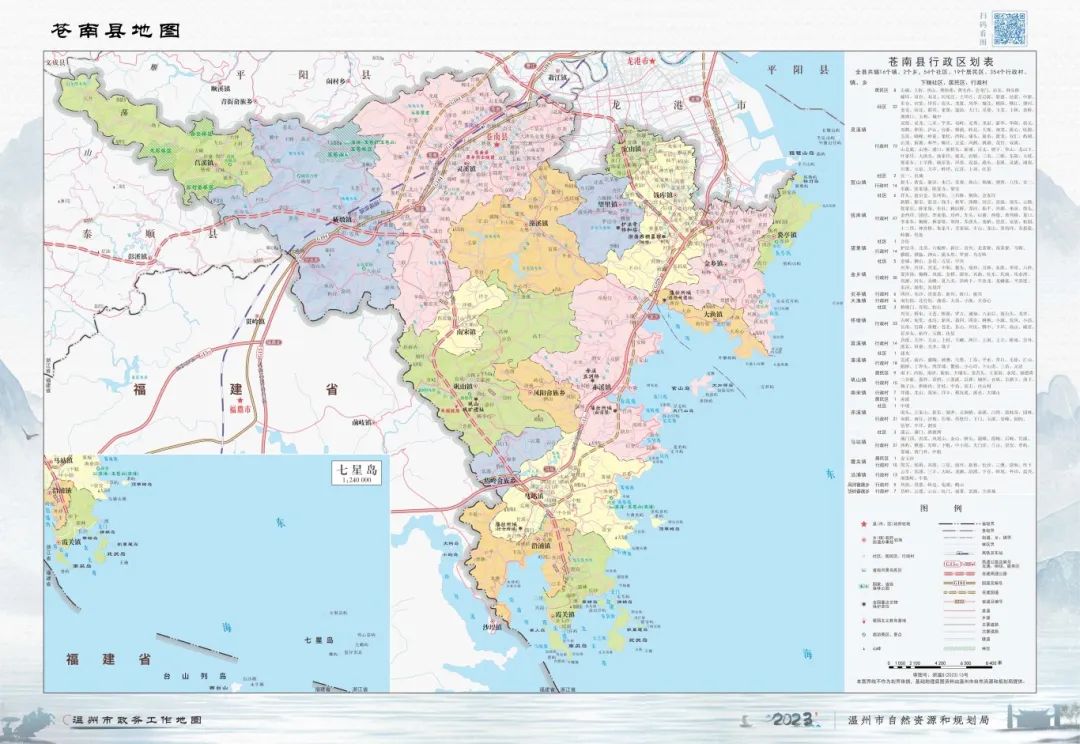Click the 沙埕镇 town label
Screen dimensions: 1080x744
pyautogui.click(x=492, y=628)
